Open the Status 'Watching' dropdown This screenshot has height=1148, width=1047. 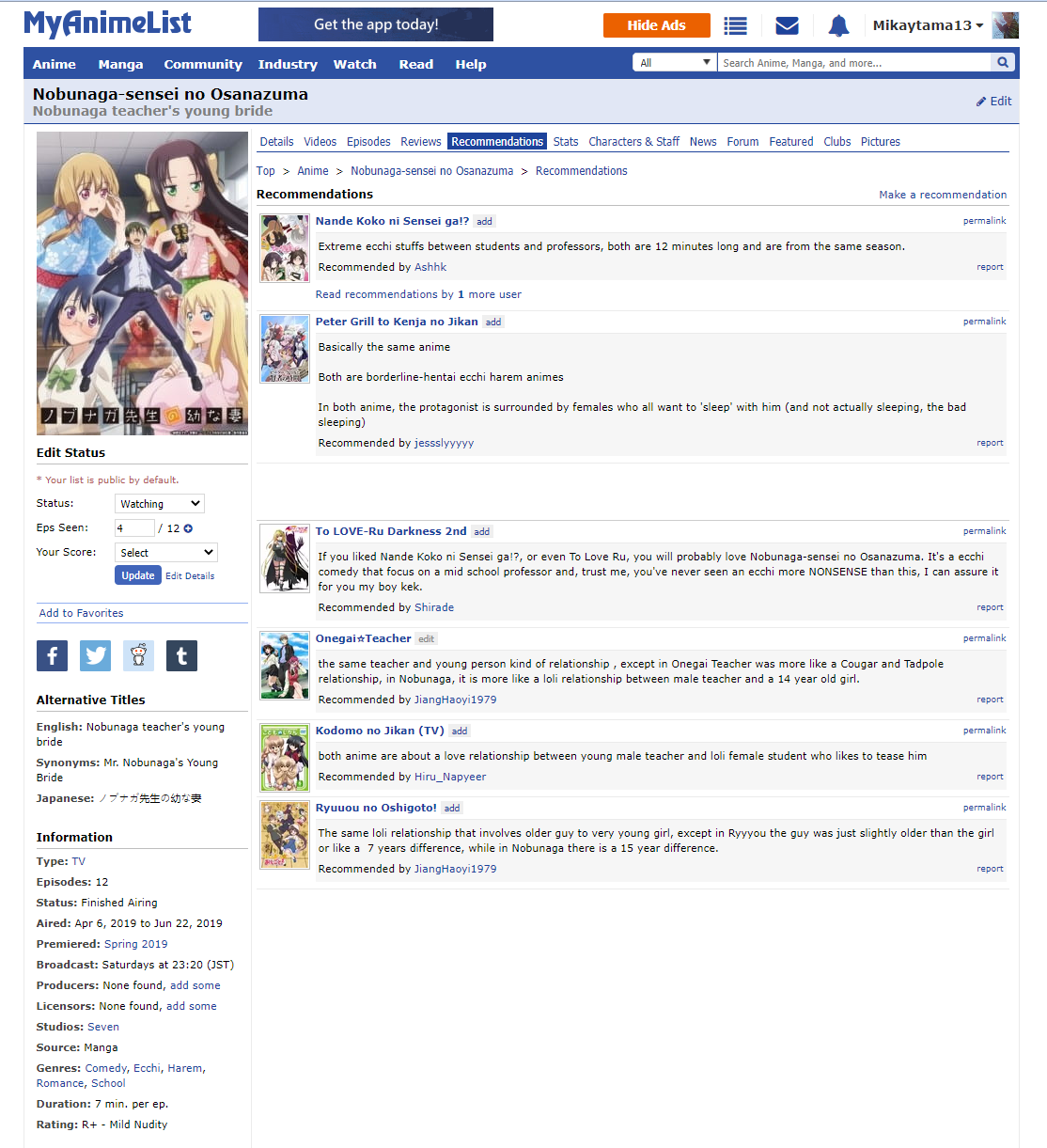click(160, 504)
